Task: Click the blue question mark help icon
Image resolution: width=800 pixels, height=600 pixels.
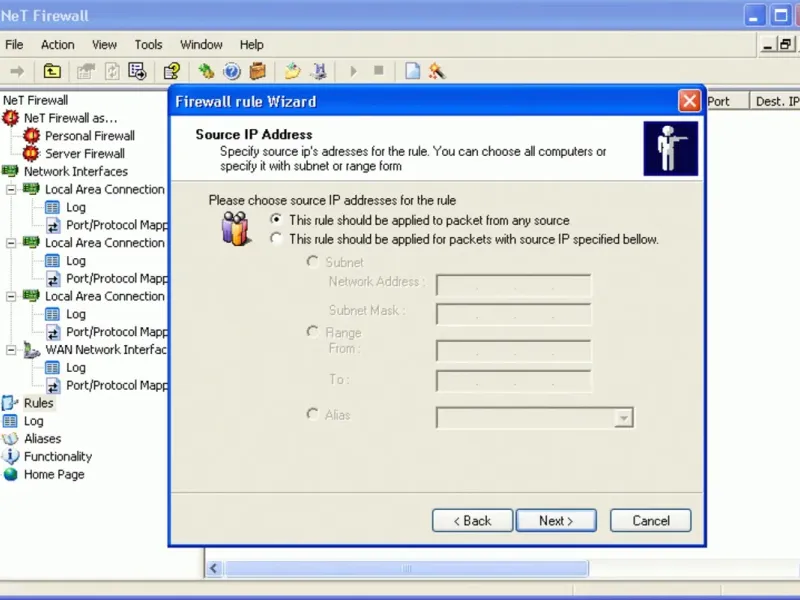Action: 232,71
